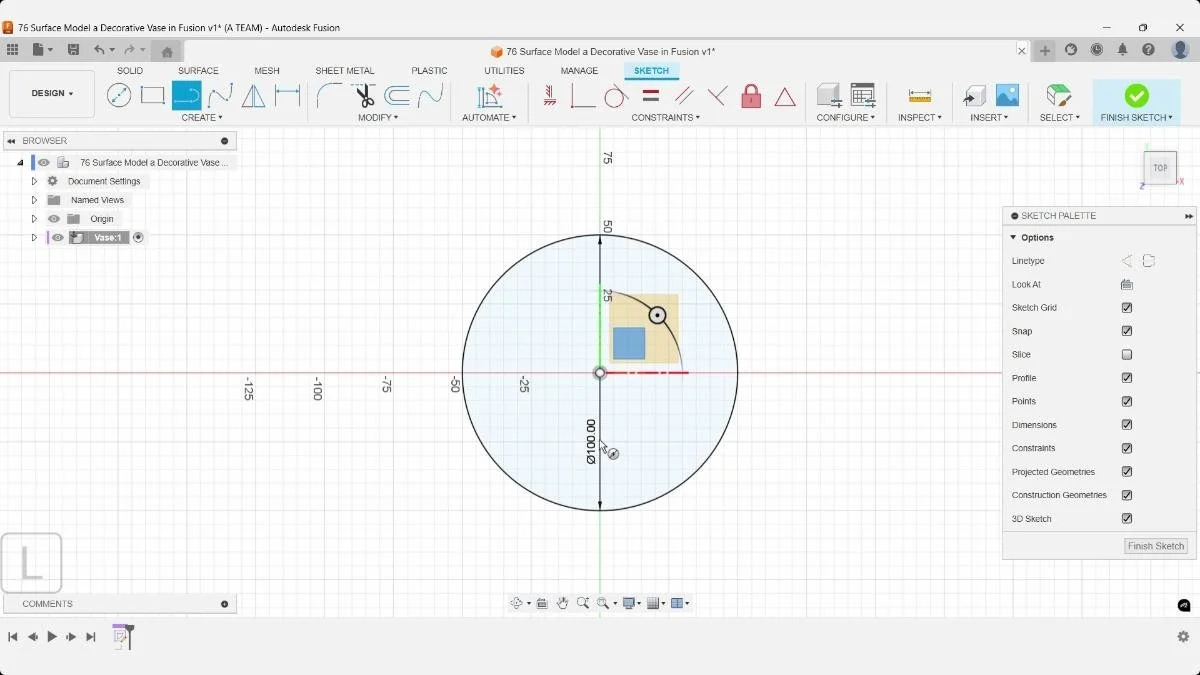The image size is (1200, 675).
Task: Open the MODIFY dropdown menu
Action: [x=378, y=118]
